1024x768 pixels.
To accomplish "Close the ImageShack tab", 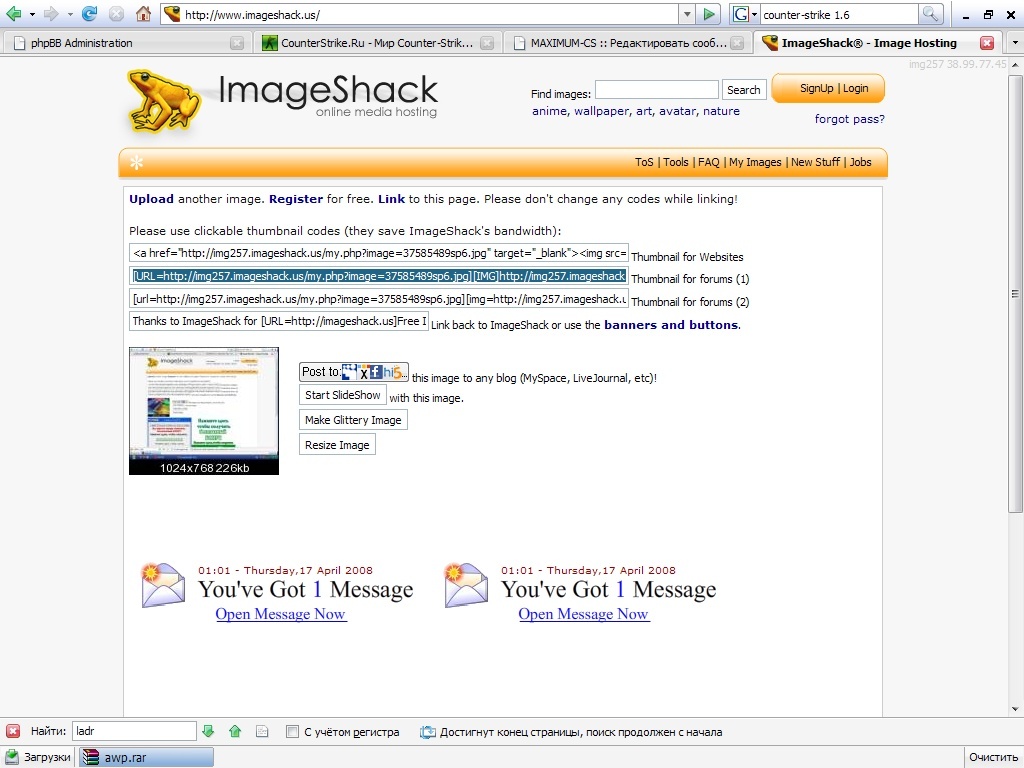I will tap(987, 43).
